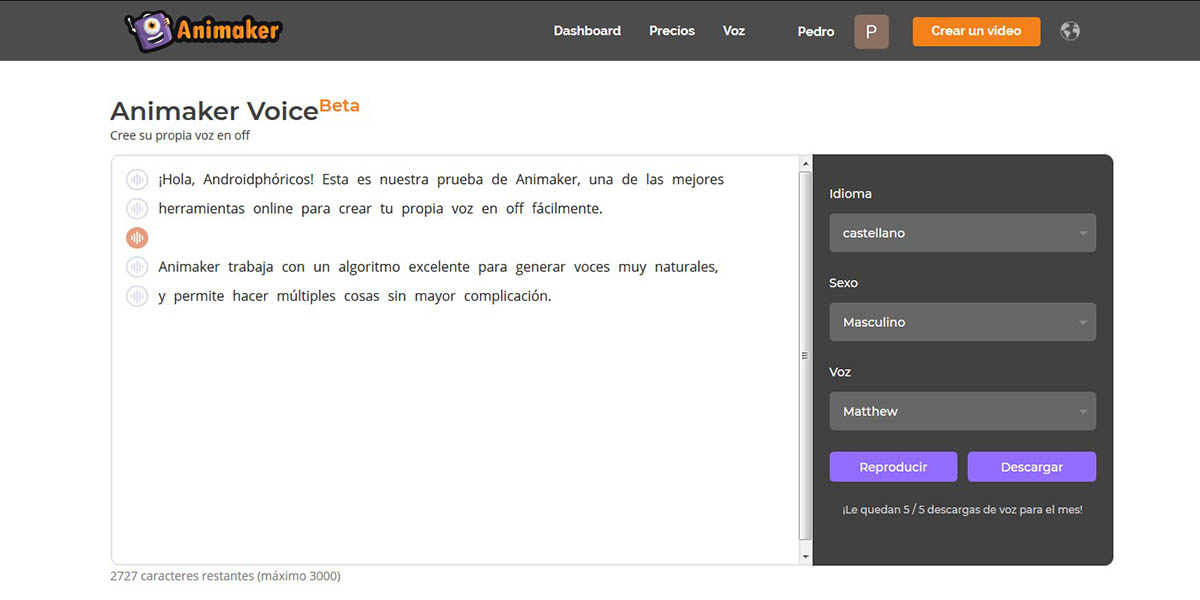This screenshot has width=1200, height=600.
Task: Play the voice preview for the first line
Action: point(137,179)
